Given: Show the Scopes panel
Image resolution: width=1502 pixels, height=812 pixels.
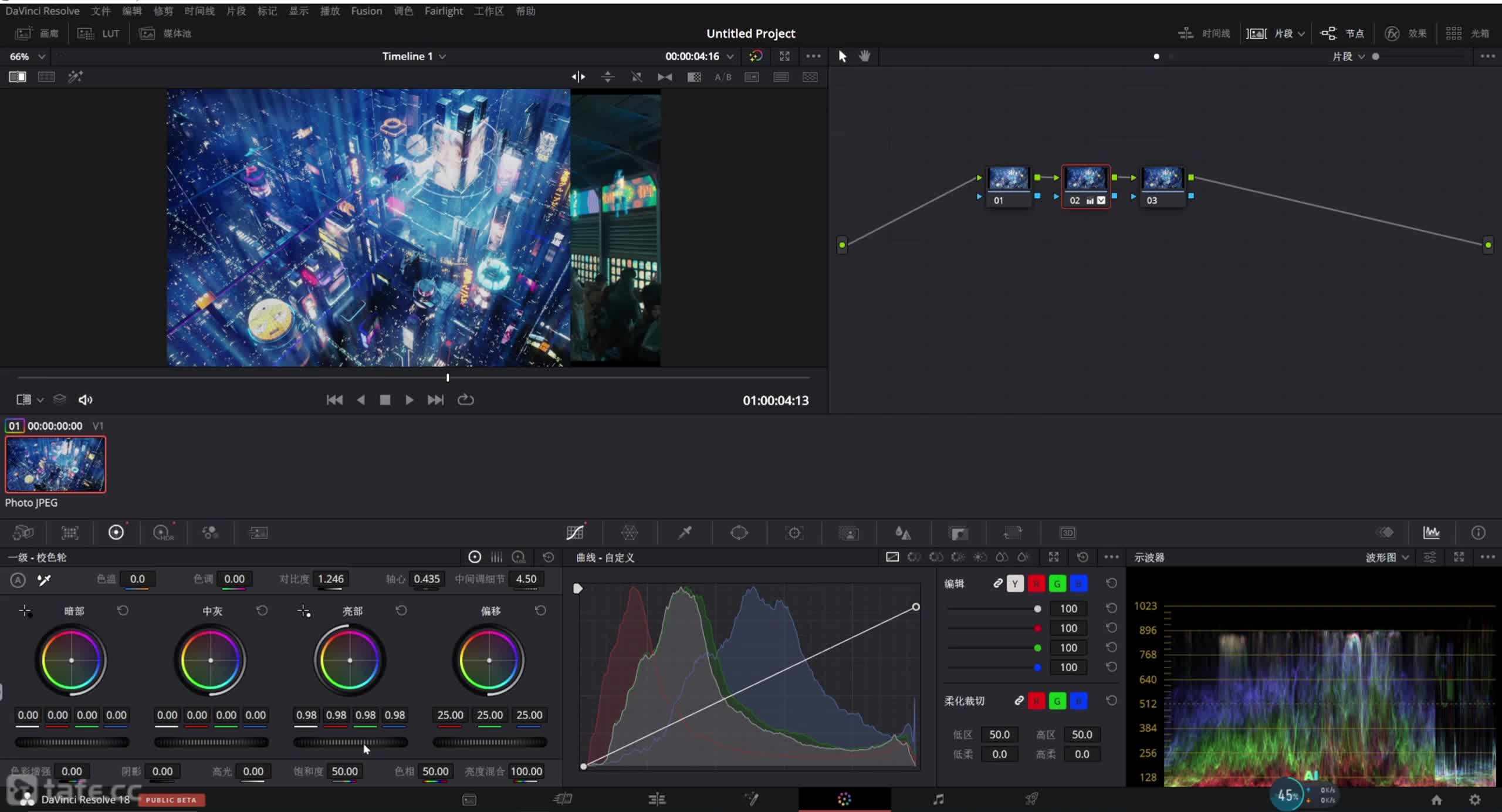Looking at the screenshot, I should click(x=1431, y=533).
